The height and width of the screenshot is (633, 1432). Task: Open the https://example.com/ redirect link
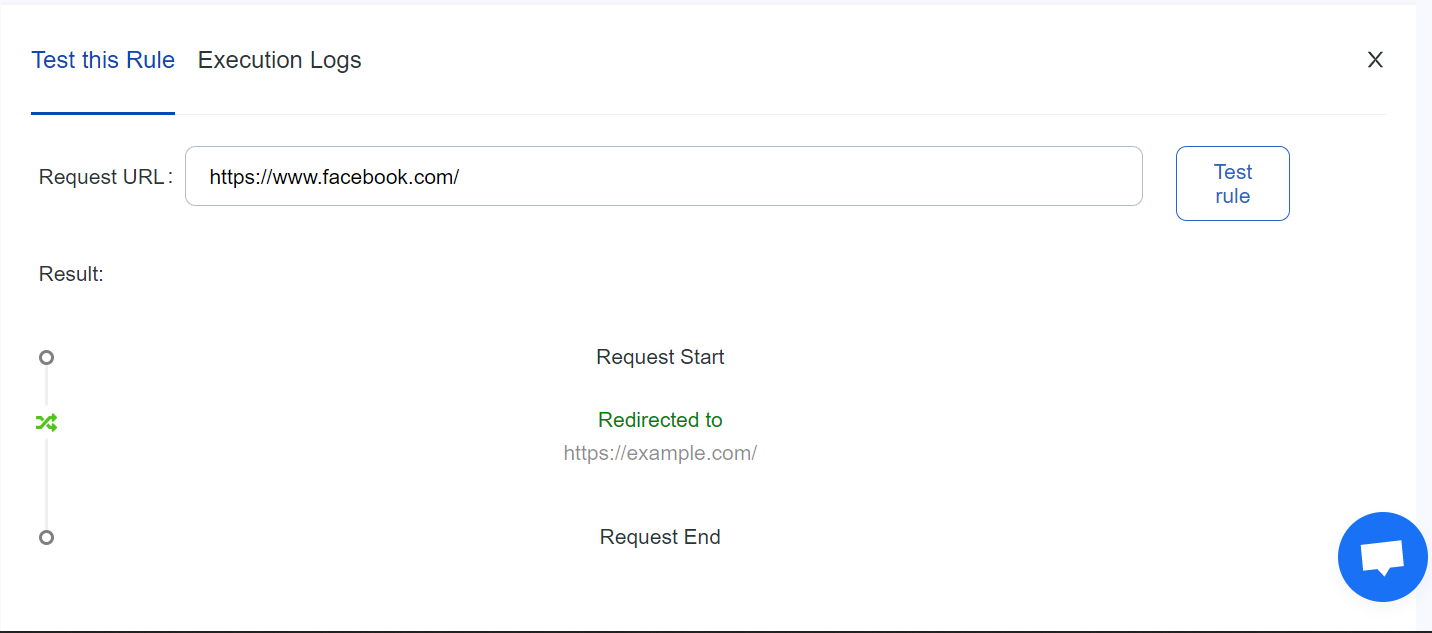click(x=660, y=452)
